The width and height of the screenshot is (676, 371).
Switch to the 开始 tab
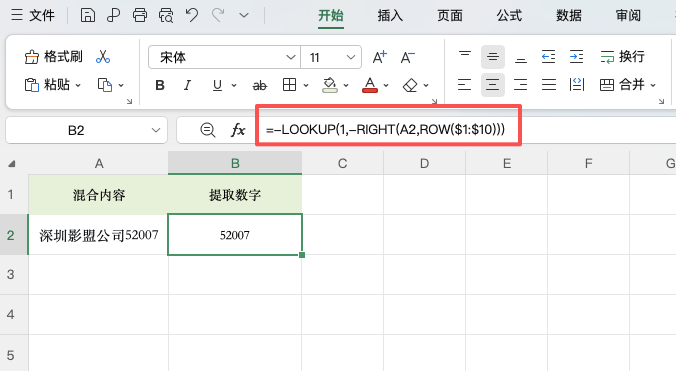331,16
